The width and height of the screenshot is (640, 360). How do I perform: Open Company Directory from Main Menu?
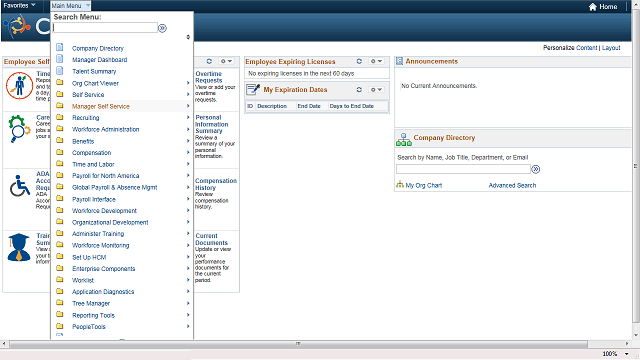coord(98,48)
